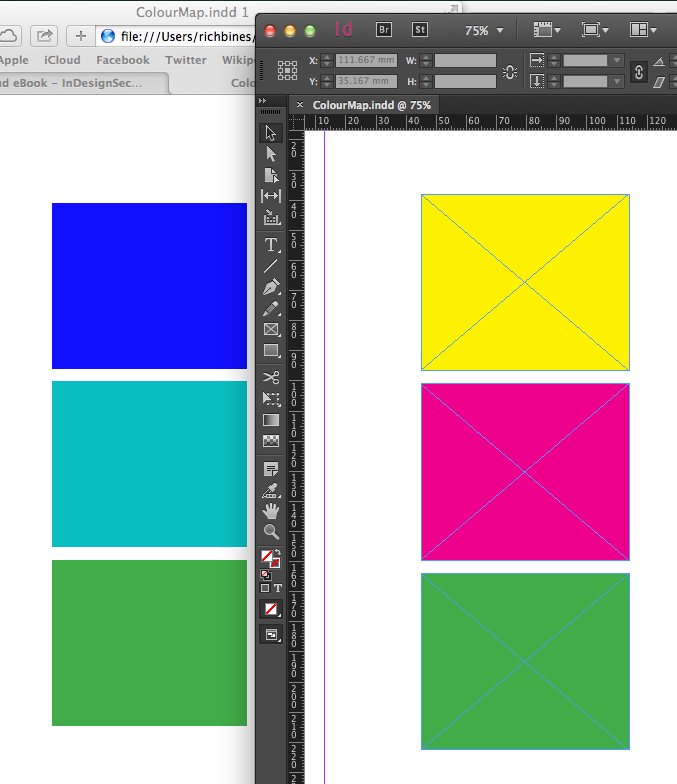The height and width of the screenshot is (784, 677).
Task: Open iCloud bookmark in Safari
Action: tap(62, 60)
